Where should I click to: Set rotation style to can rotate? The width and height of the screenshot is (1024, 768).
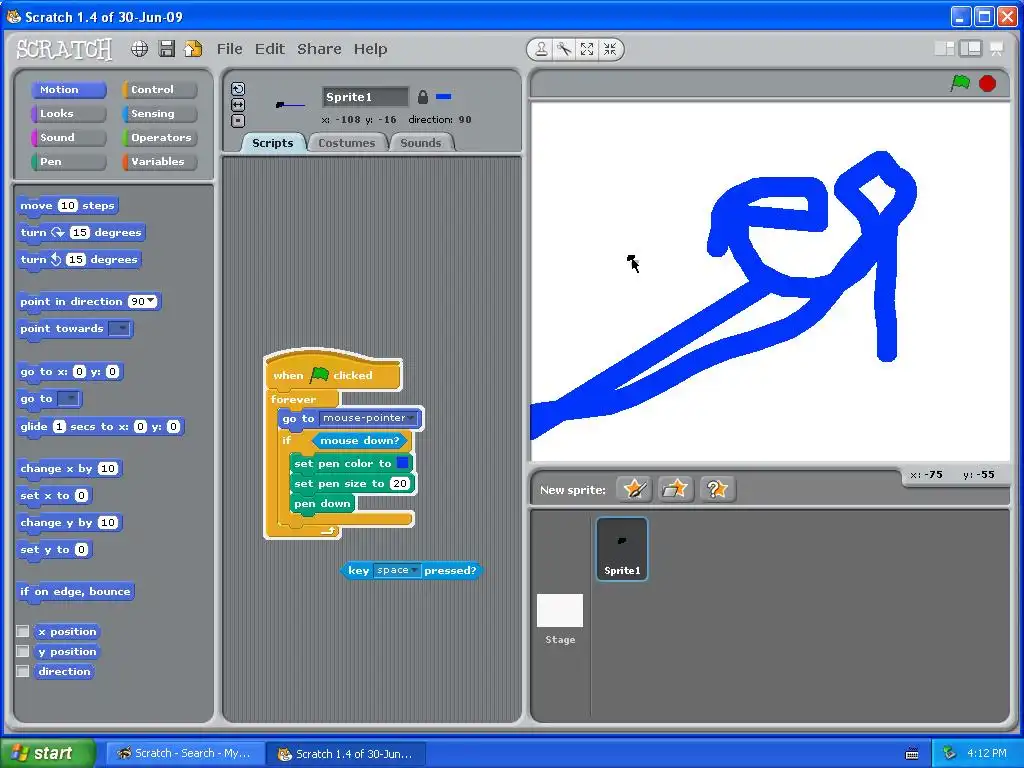238,89
